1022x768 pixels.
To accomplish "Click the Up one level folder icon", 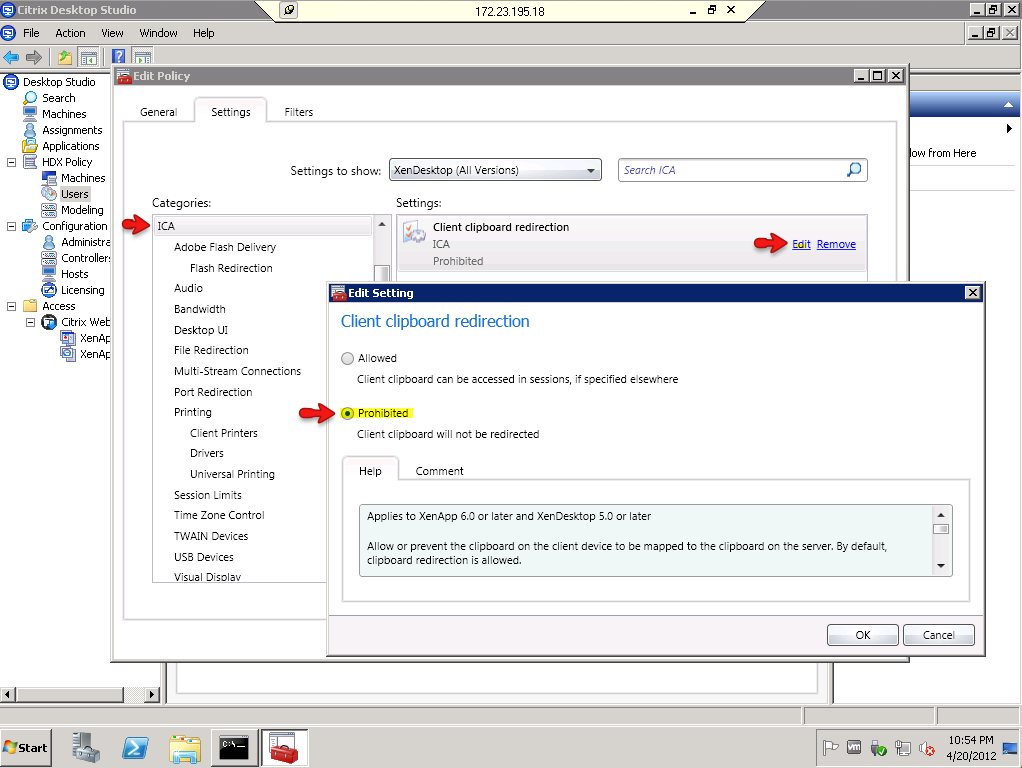I will click(65, 57).
